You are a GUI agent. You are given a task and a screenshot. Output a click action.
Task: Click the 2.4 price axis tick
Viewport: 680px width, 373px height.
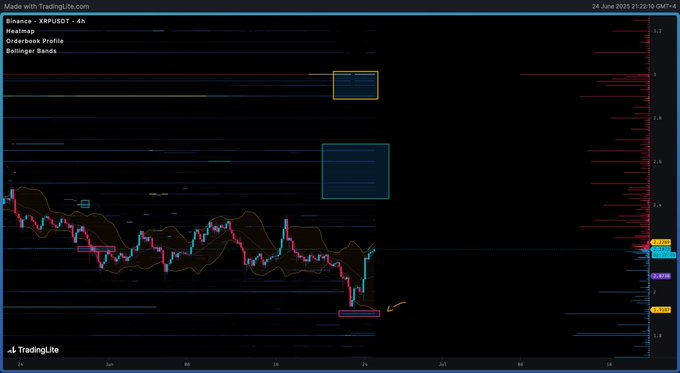pyautogui.click(x=657, y=205)
